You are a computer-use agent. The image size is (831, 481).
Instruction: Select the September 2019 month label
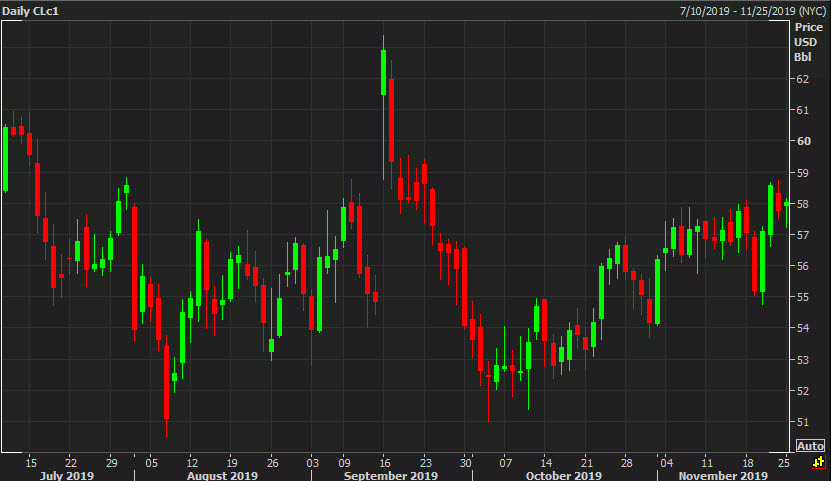tap(390, 475)
